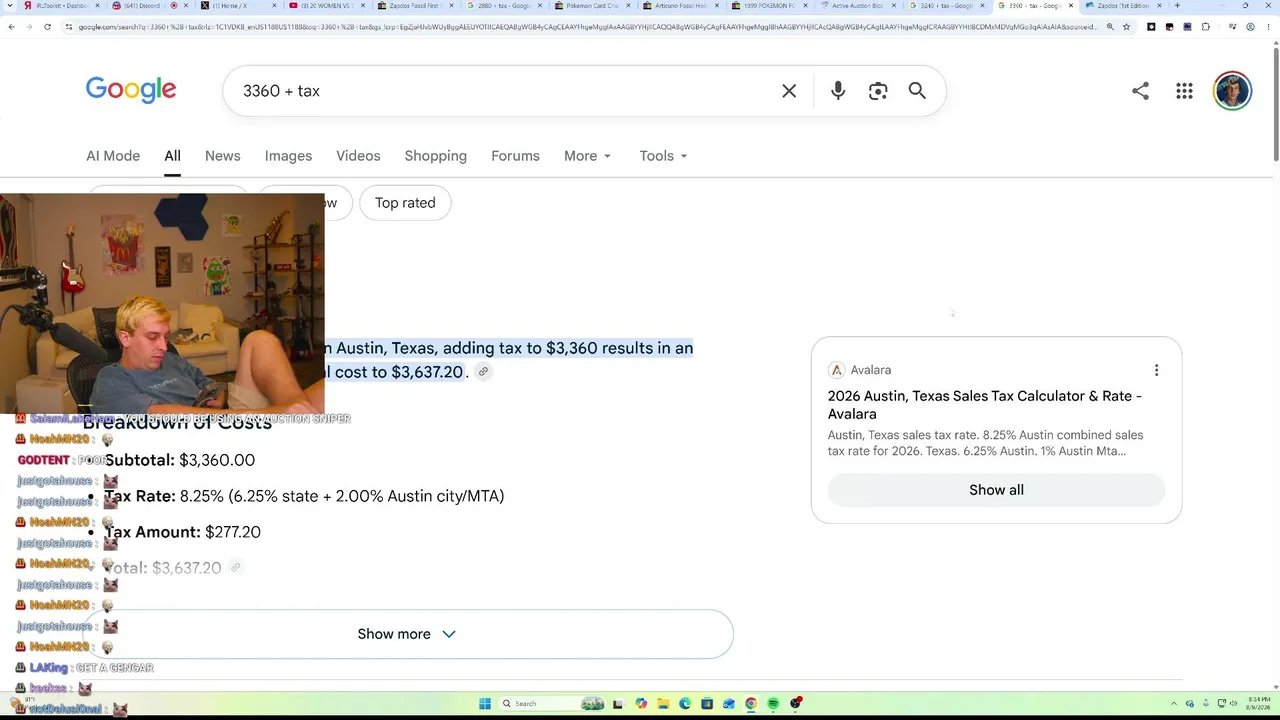
Task: Switch to the Shopping tab
Action: 435,156
